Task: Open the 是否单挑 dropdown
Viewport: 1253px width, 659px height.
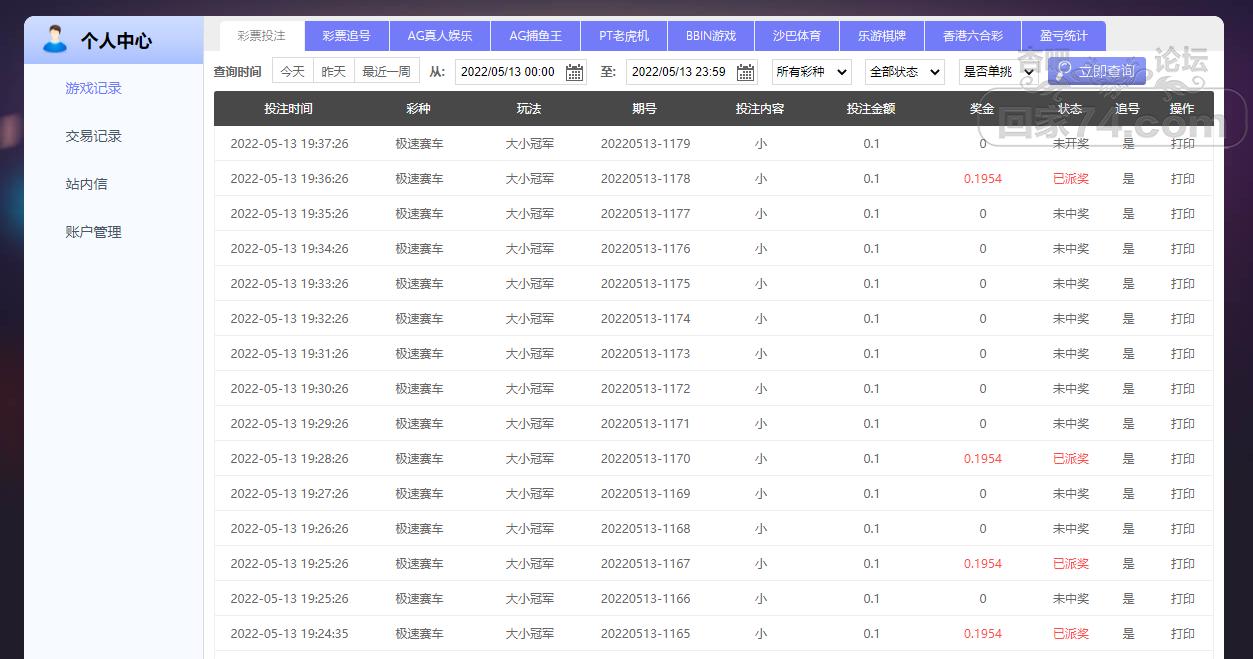Action: pos(996,72)
